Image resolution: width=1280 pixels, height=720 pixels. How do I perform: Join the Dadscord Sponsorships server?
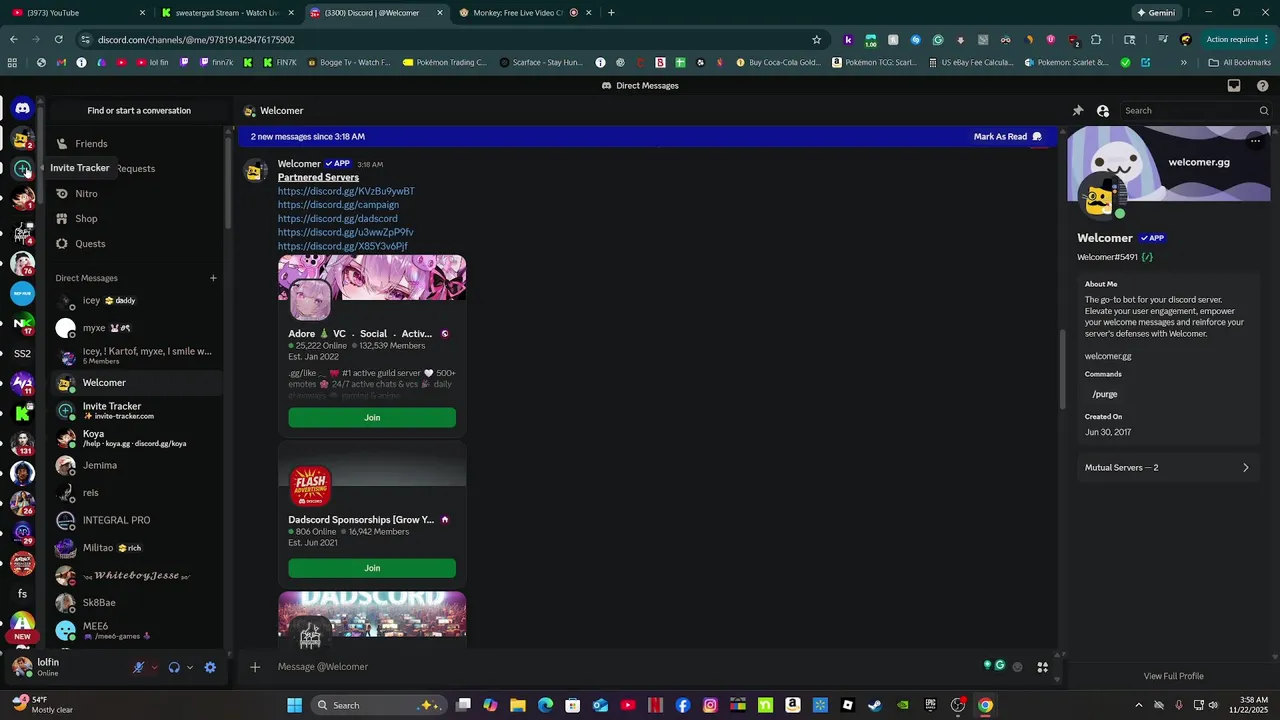point(372,568)
